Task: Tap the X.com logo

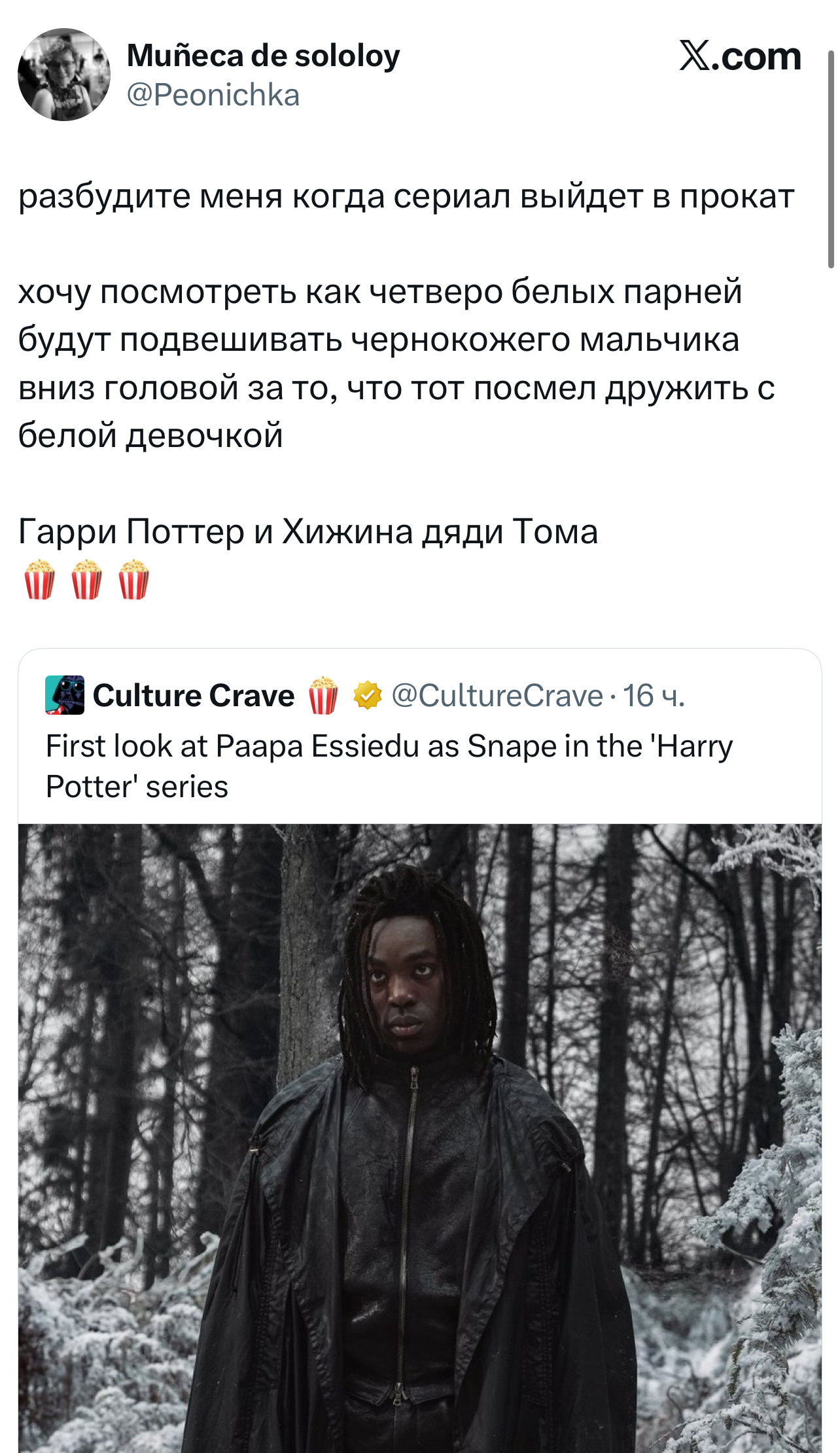Action: click(x=740, y=56)
